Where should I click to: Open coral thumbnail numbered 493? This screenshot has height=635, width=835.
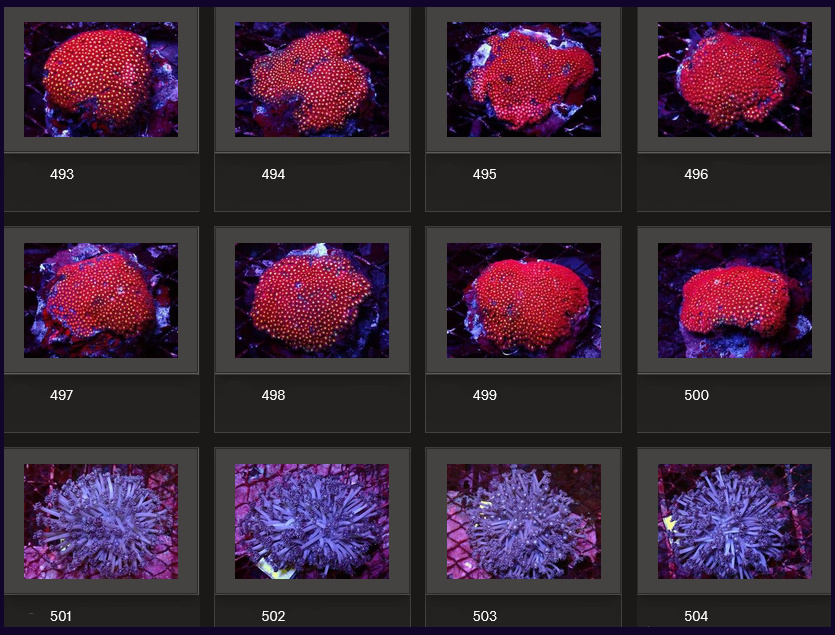[x=101, y=79]
